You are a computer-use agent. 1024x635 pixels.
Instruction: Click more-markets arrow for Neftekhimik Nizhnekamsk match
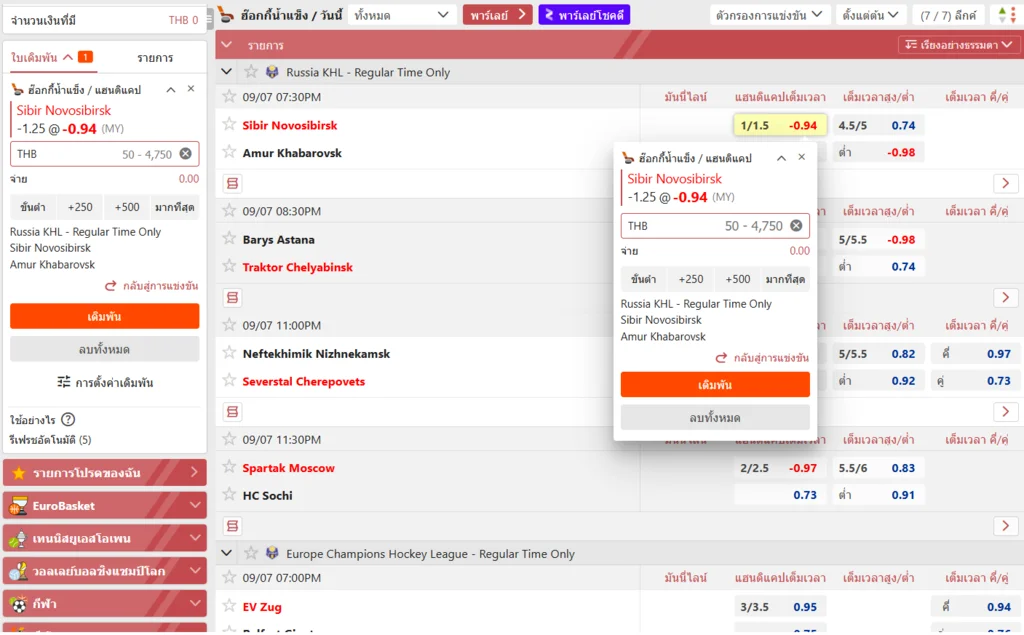click(1005, 412)
